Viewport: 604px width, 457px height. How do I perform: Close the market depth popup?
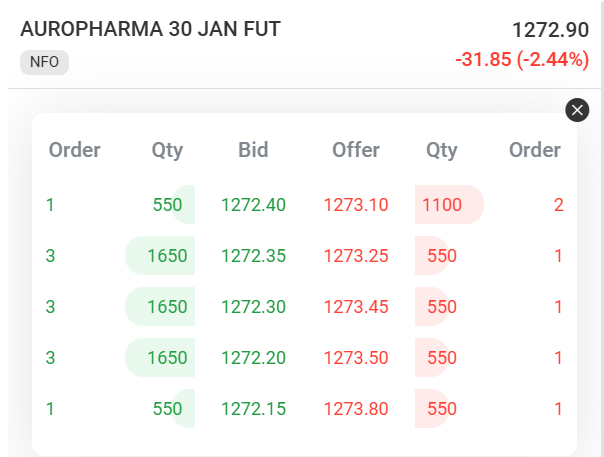577,110
